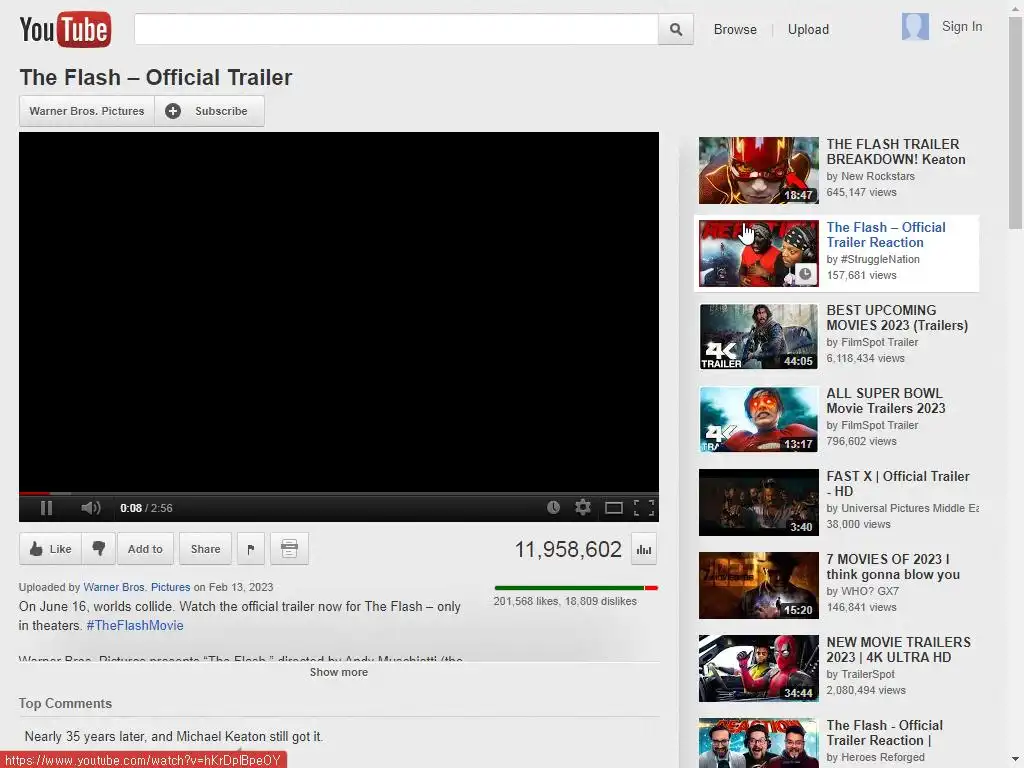The width and height of the screenshot is (1024, 768).
Task: Open the BEST UPCOMING MOVIES 2023 title
Action: click(897, 317)
